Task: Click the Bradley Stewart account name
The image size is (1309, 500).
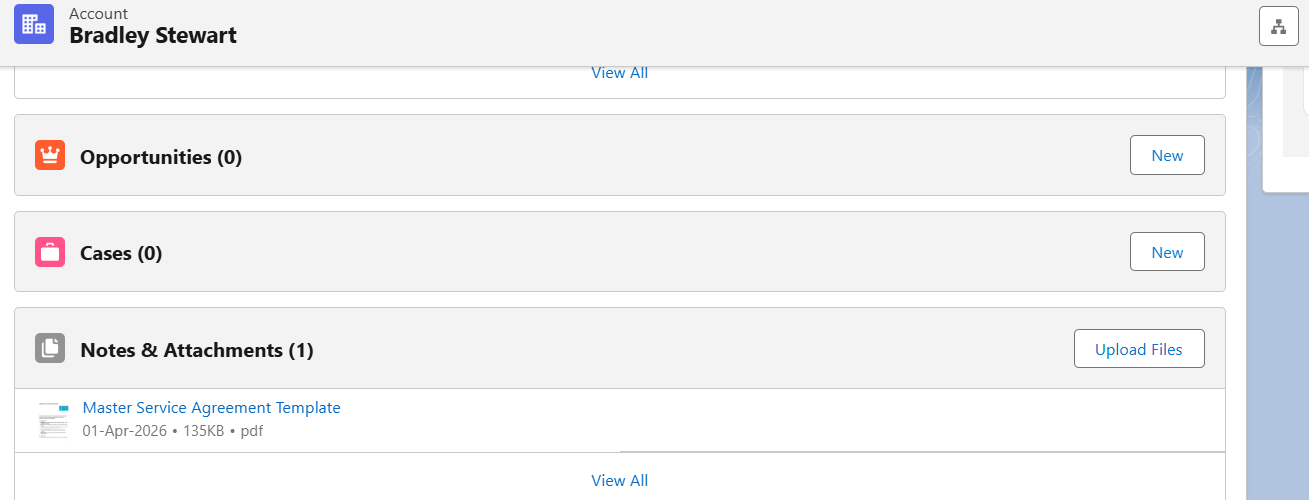Action: tap(152, 36)
